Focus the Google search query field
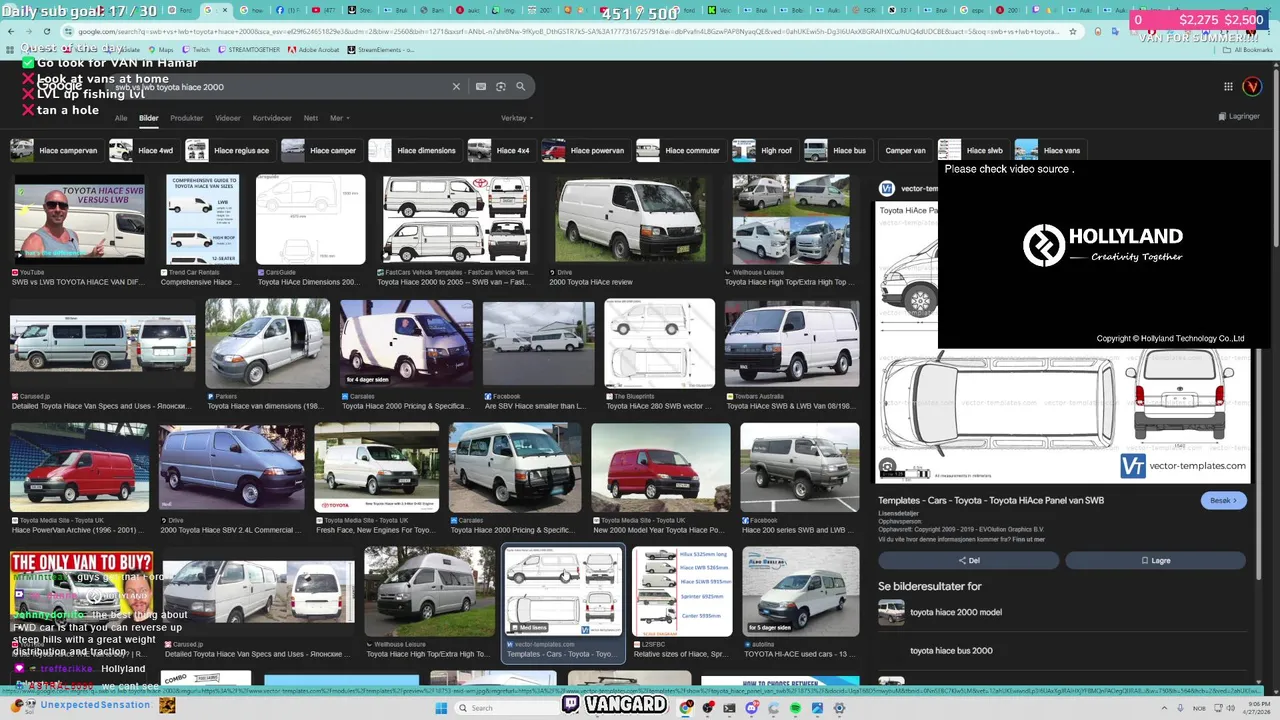 pos(280,87)
